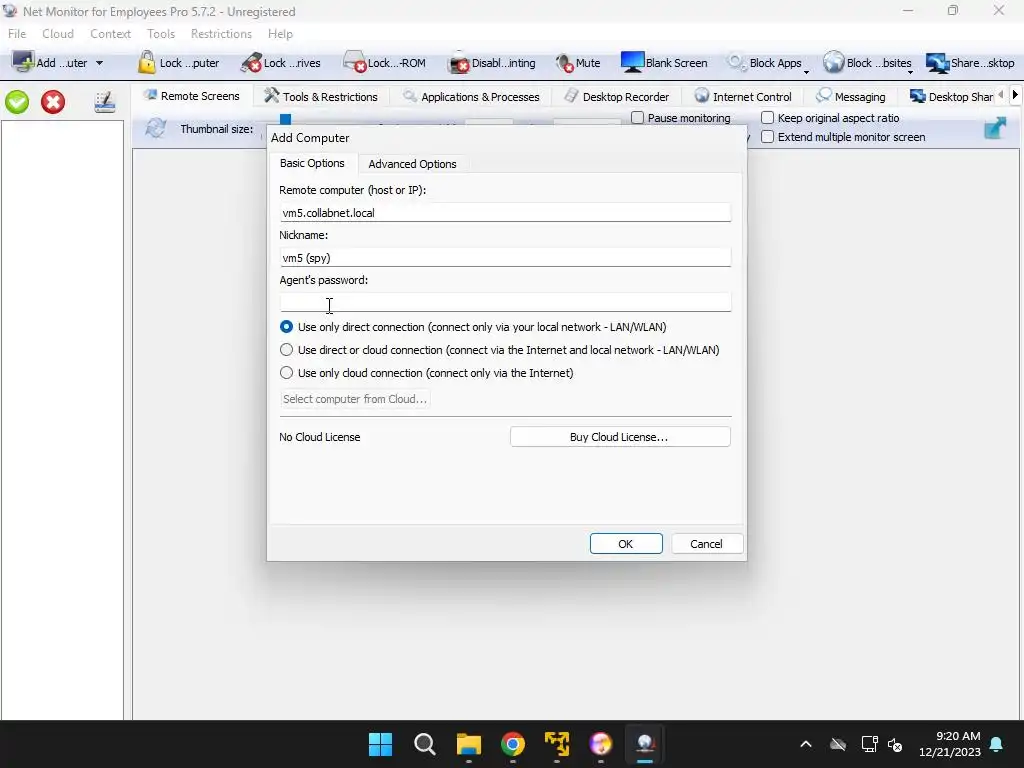Open the Help menu
This screenshot has height=768, width=1024.
click(280, 33)
